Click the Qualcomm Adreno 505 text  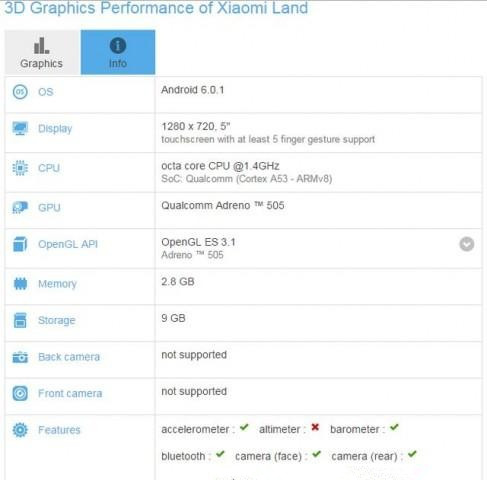pos(223,205)
